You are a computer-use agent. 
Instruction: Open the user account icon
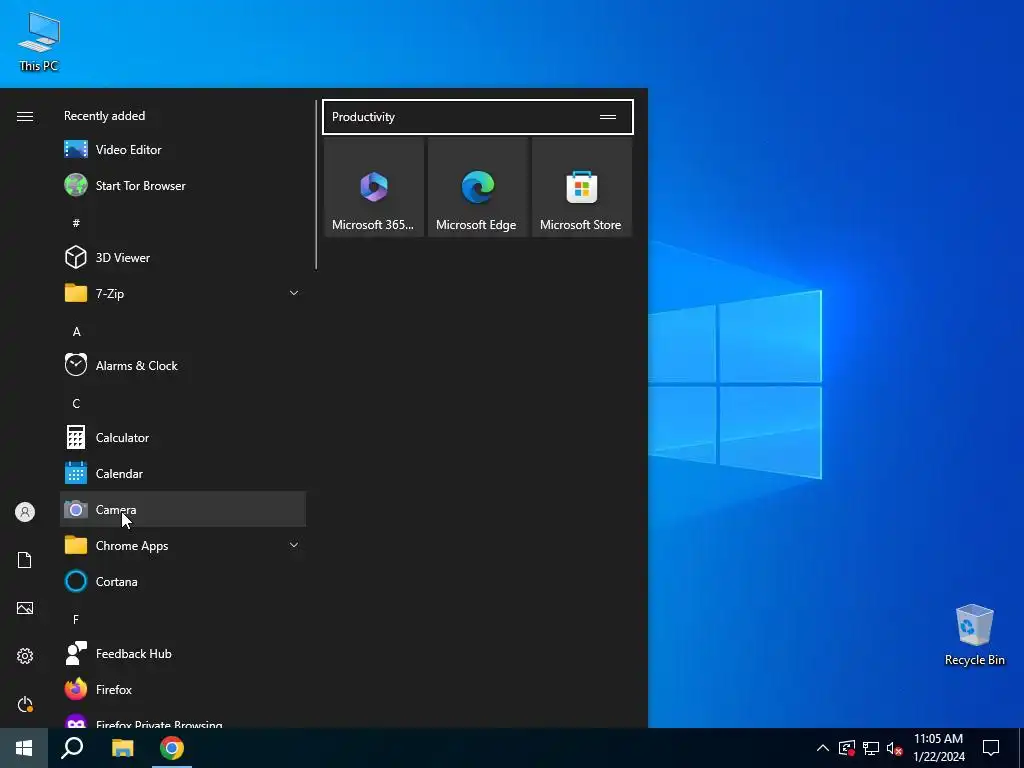click(25, 512)
